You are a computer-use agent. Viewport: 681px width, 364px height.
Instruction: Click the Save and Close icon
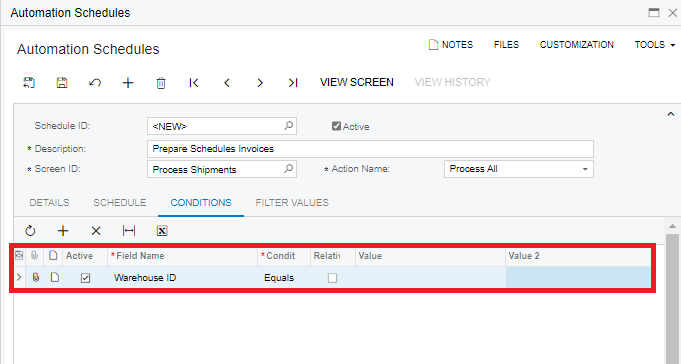[29, 83]
